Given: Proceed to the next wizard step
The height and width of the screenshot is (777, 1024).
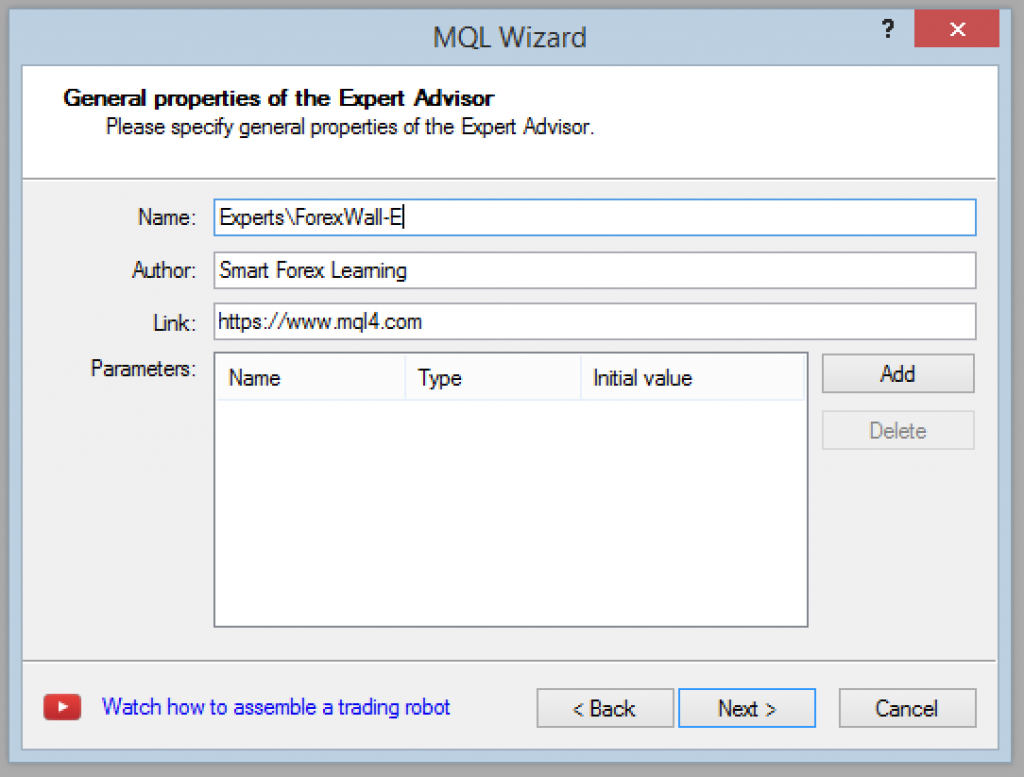Looking at the screenshot, I should click(x=746, y=709).
